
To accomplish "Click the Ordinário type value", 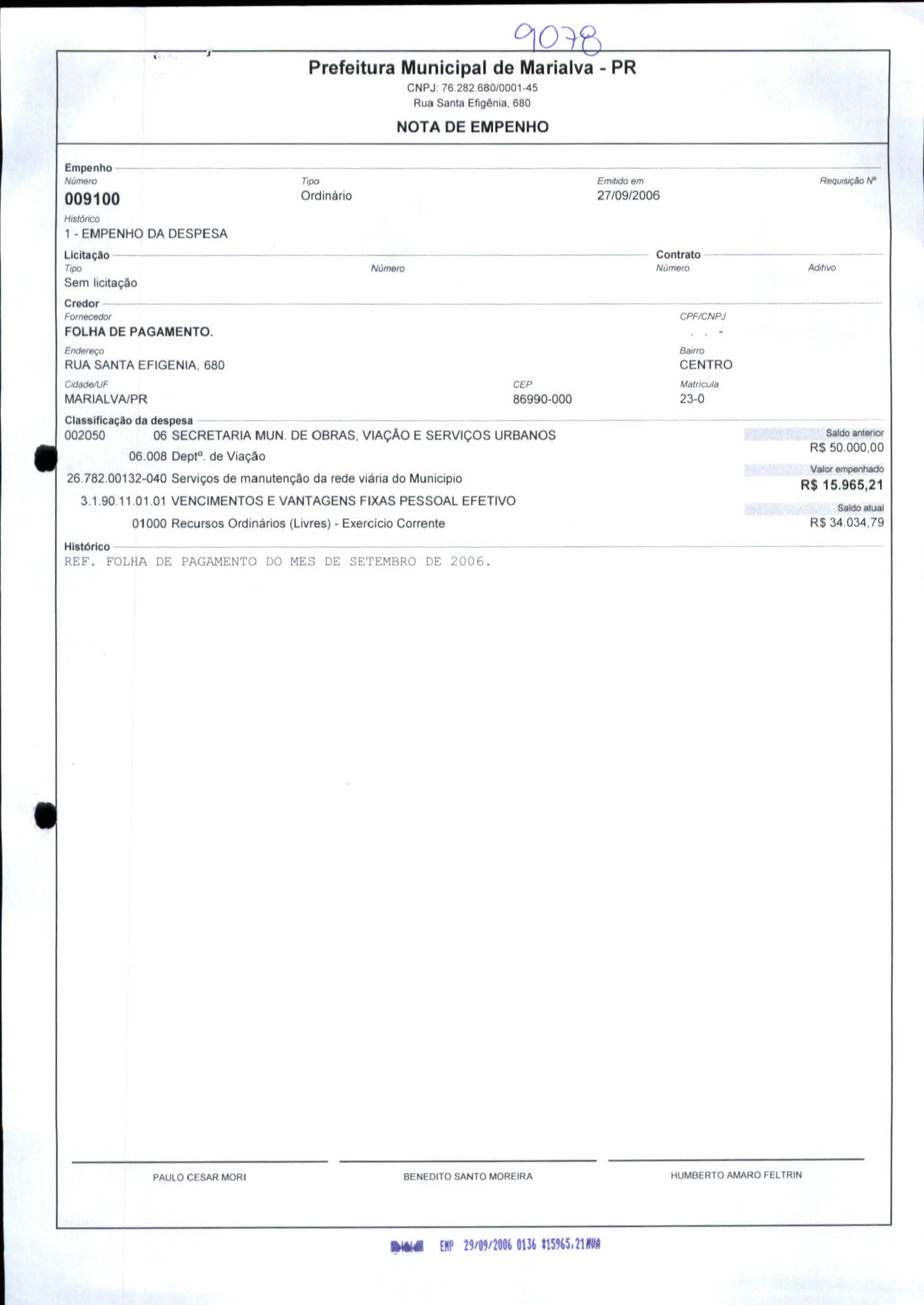I will click(326, 196).
